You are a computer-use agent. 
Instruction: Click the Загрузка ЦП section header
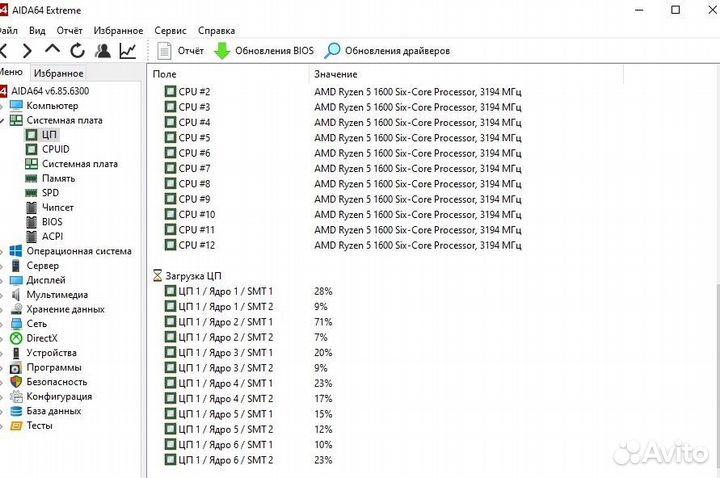point(187,276)
